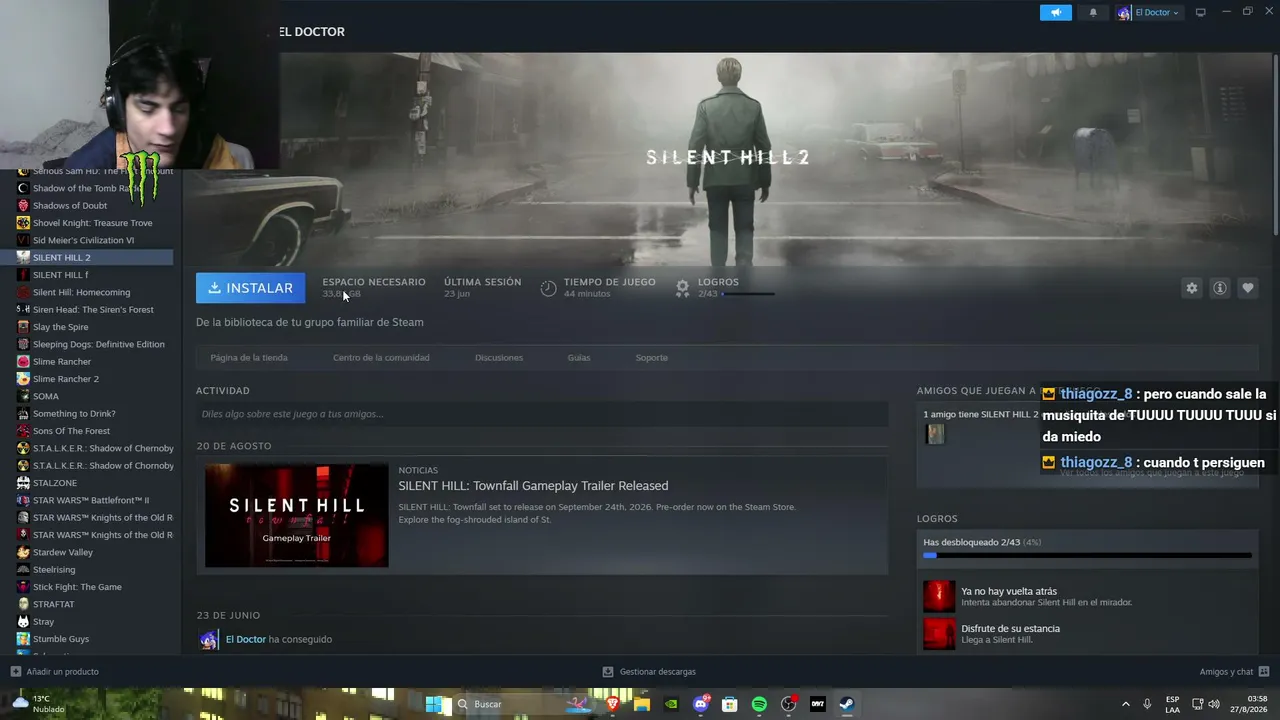Click El Doctor's avatar in activity feed
Image resolution: width=1280 pixels, height=720 pixels.
tap(209, 639)
